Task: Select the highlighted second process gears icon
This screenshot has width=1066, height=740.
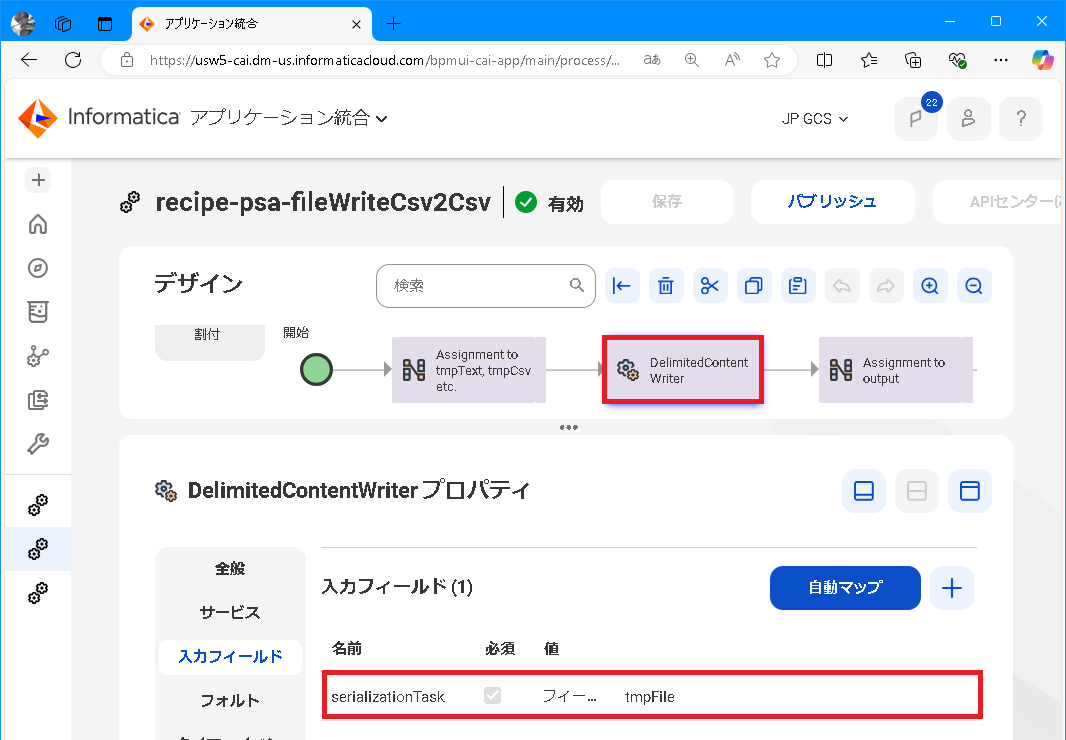Action: [38, 549]
